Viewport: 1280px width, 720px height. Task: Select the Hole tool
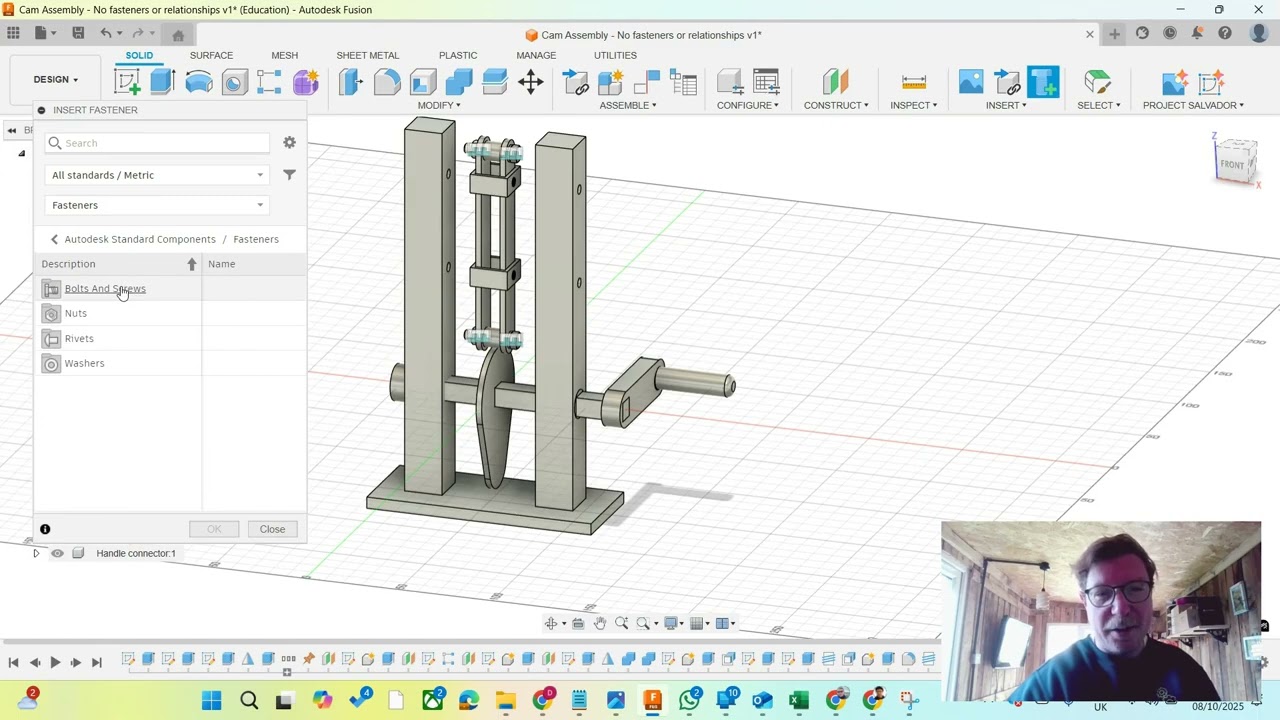click(234, 82)
